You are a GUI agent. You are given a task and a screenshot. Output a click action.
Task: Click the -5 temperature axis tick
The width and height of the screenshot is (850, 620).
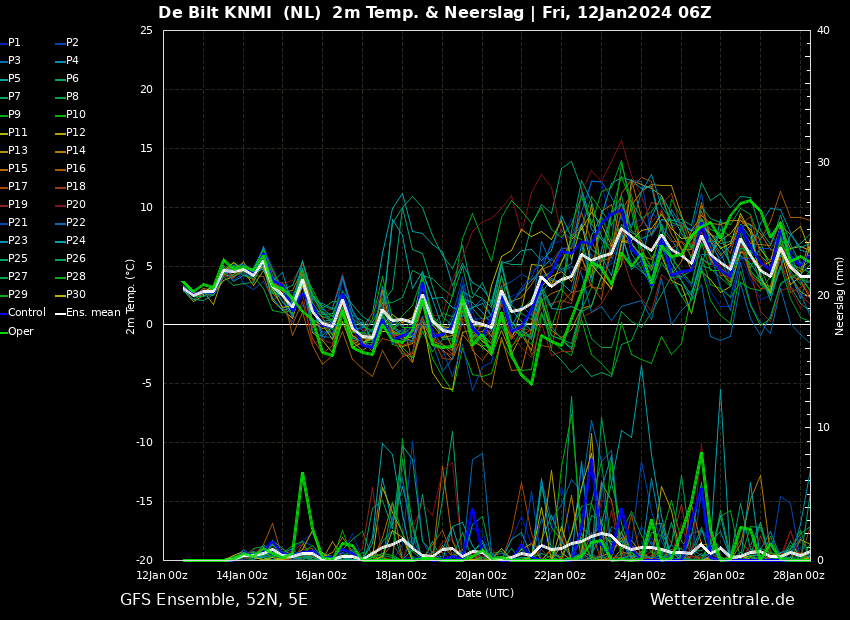pyautogui.click(x=147, y=384)
